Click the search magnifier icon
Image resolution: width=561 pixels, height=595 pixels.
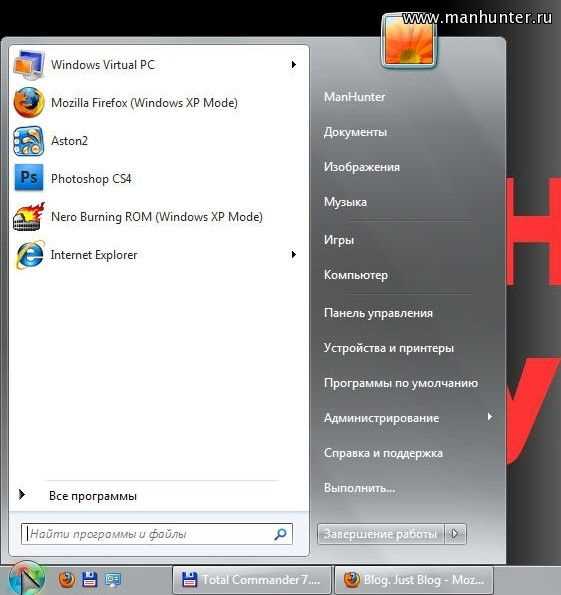[x=280, y=534]
